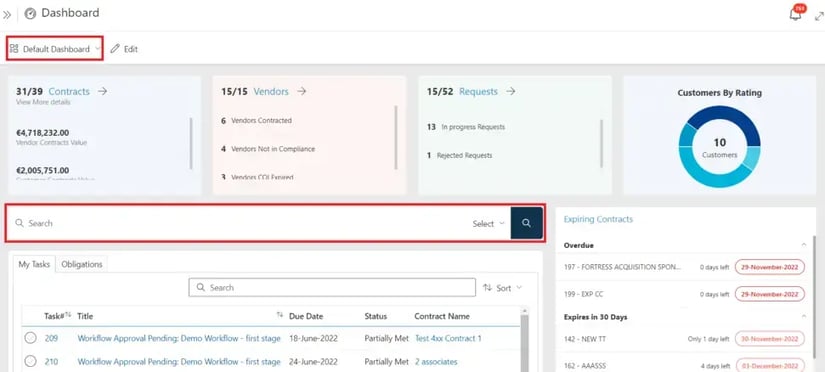
Task: Open the Workflow Approval Pending title for task 209
Action: 179,338
